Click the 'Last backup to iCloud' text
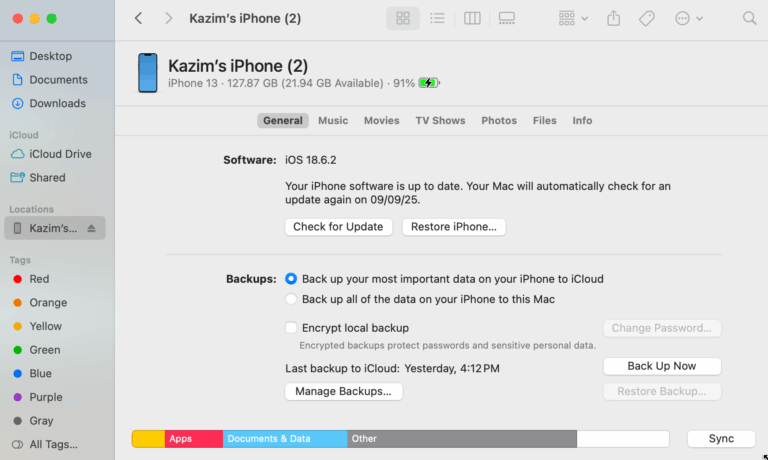The image size is (768, 460). coord(342,368)
